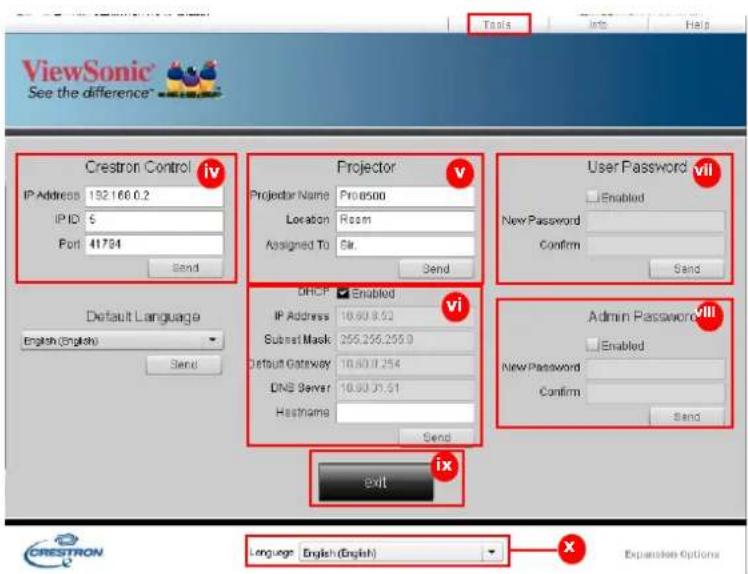Select network IP Address field
748x574 pixels.
(x=405, y=316)
